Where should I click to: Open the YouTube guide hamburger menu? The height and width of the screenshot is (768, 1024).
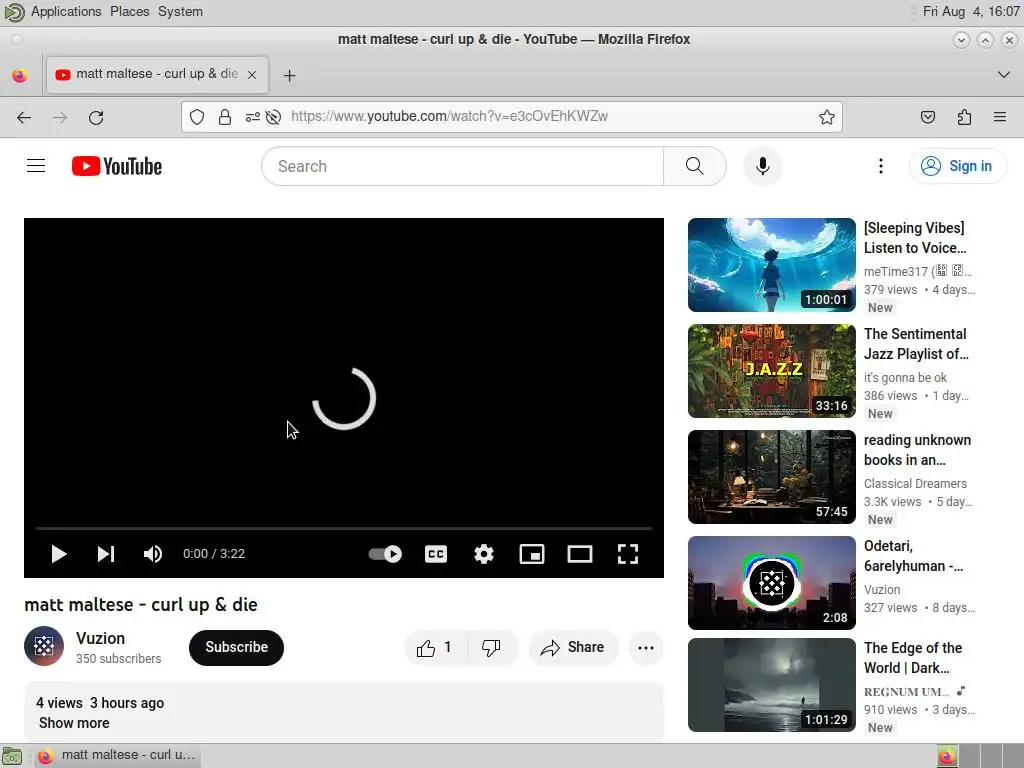coord(36,166)
